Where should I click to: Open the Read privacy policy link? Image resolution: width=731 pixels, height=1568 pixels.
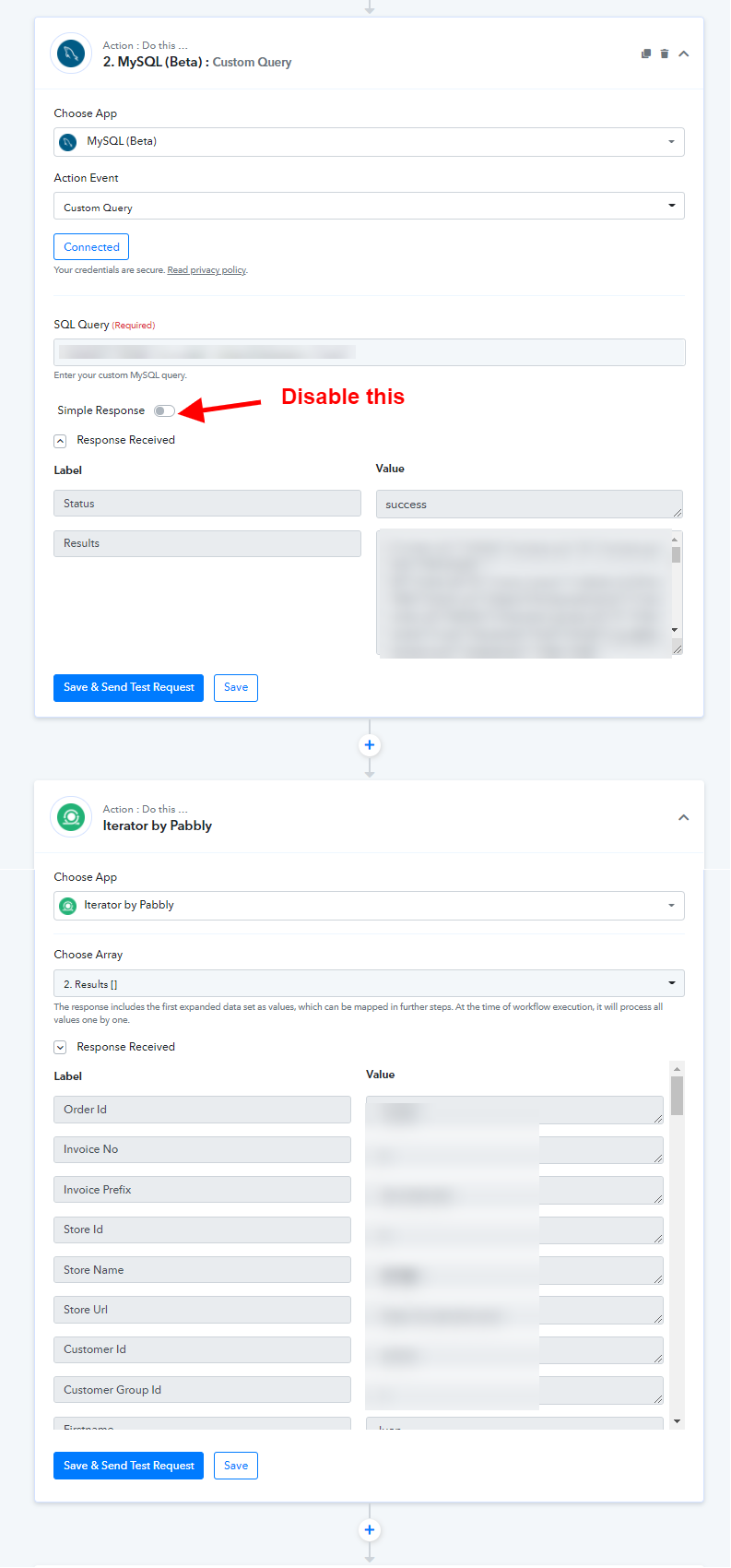[x=206, y=270]
